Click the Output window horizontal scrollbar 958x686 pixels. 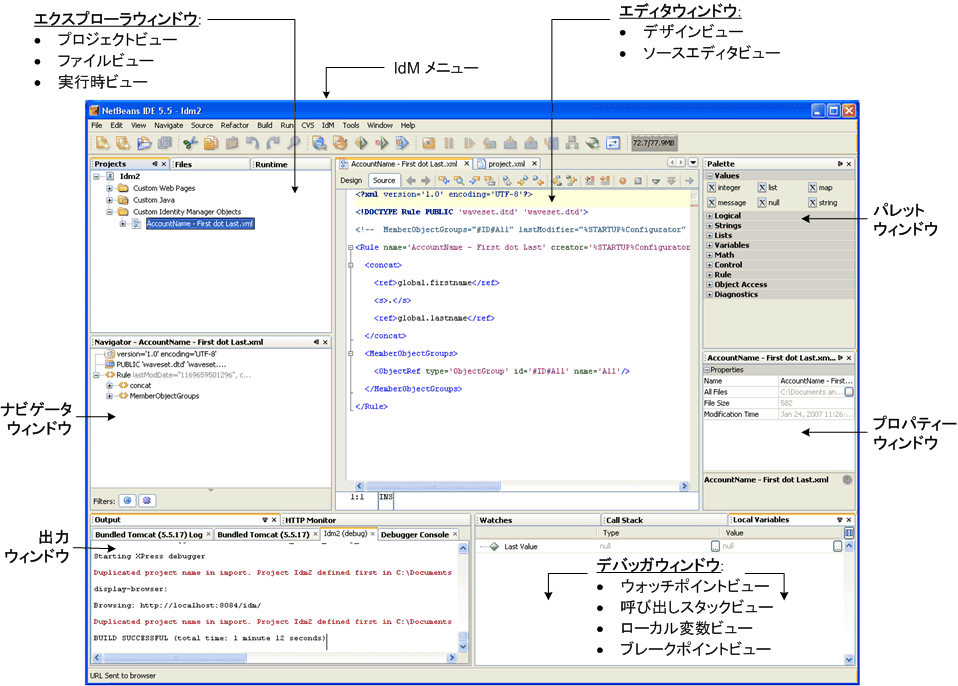pos(274,658)
